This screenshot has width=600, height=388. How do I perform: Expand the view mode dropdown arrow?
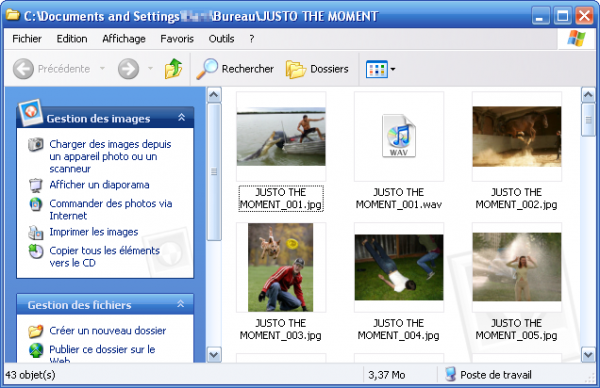point(393,69)
